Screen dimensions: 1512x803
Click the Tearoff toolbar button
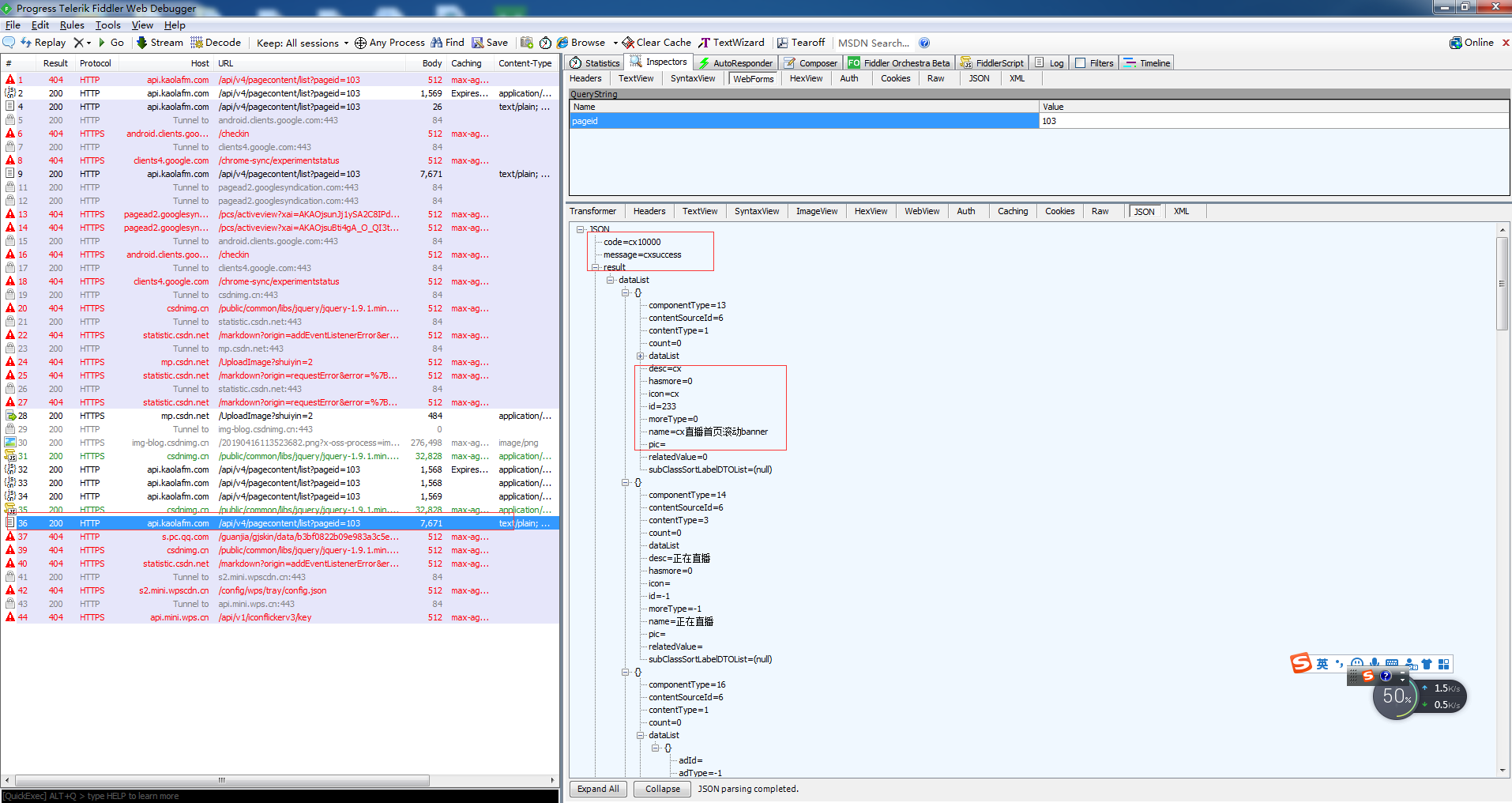801,43
